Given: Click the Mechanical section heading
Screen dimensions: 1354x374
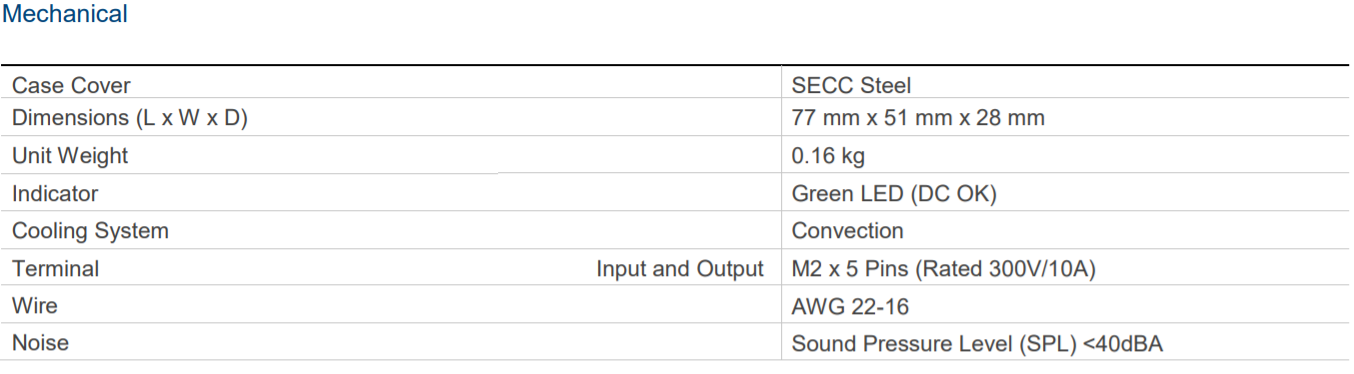Looking at the screenshot, I should 65,14.
